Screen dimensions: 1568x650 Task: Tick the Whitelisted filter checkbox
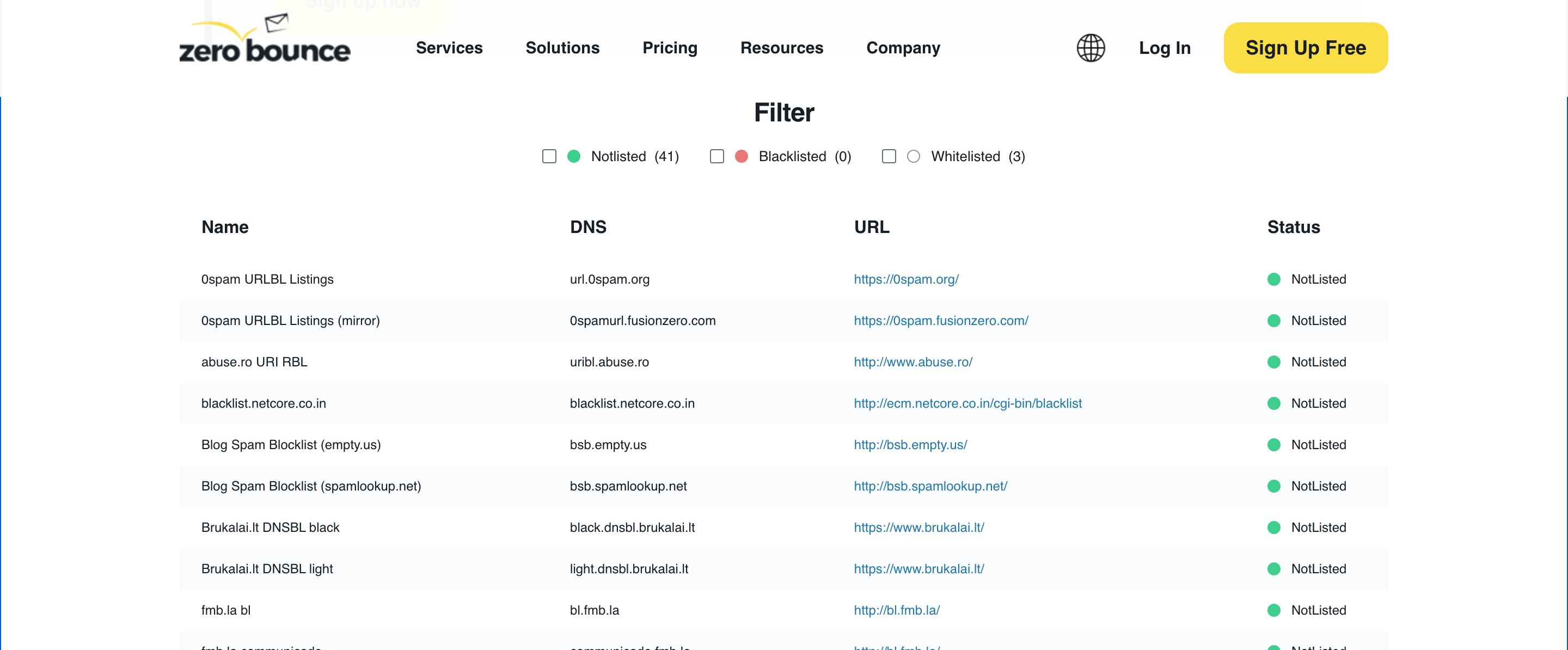889,156
